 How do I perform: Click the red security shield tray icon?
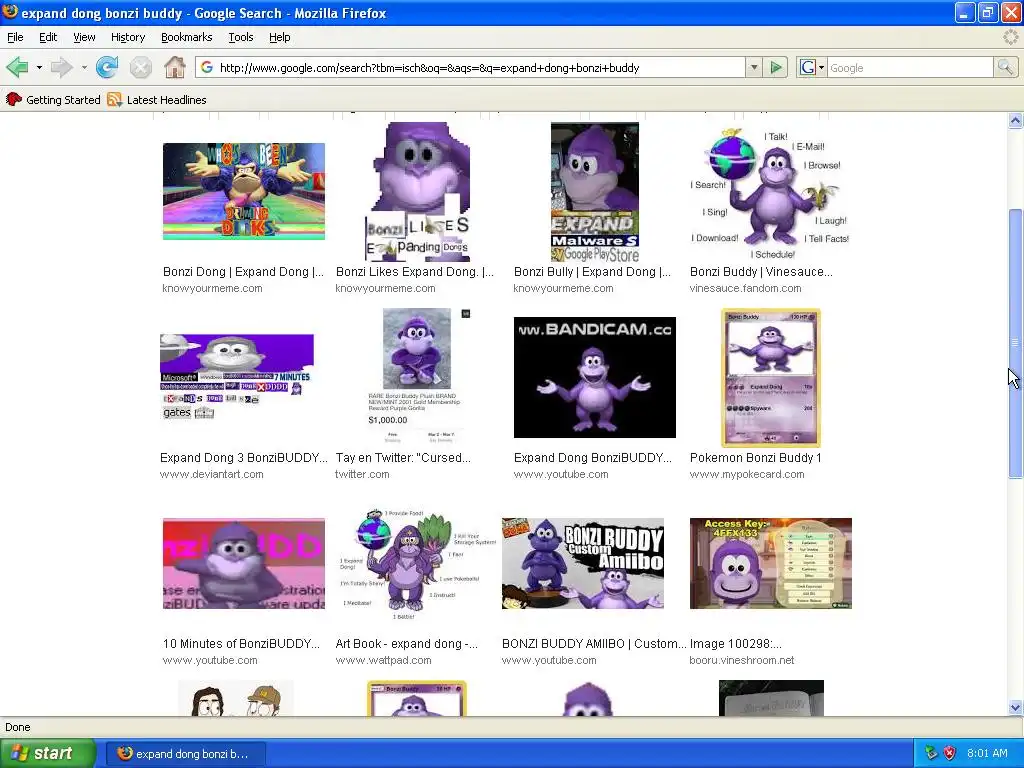coord(950,753)
